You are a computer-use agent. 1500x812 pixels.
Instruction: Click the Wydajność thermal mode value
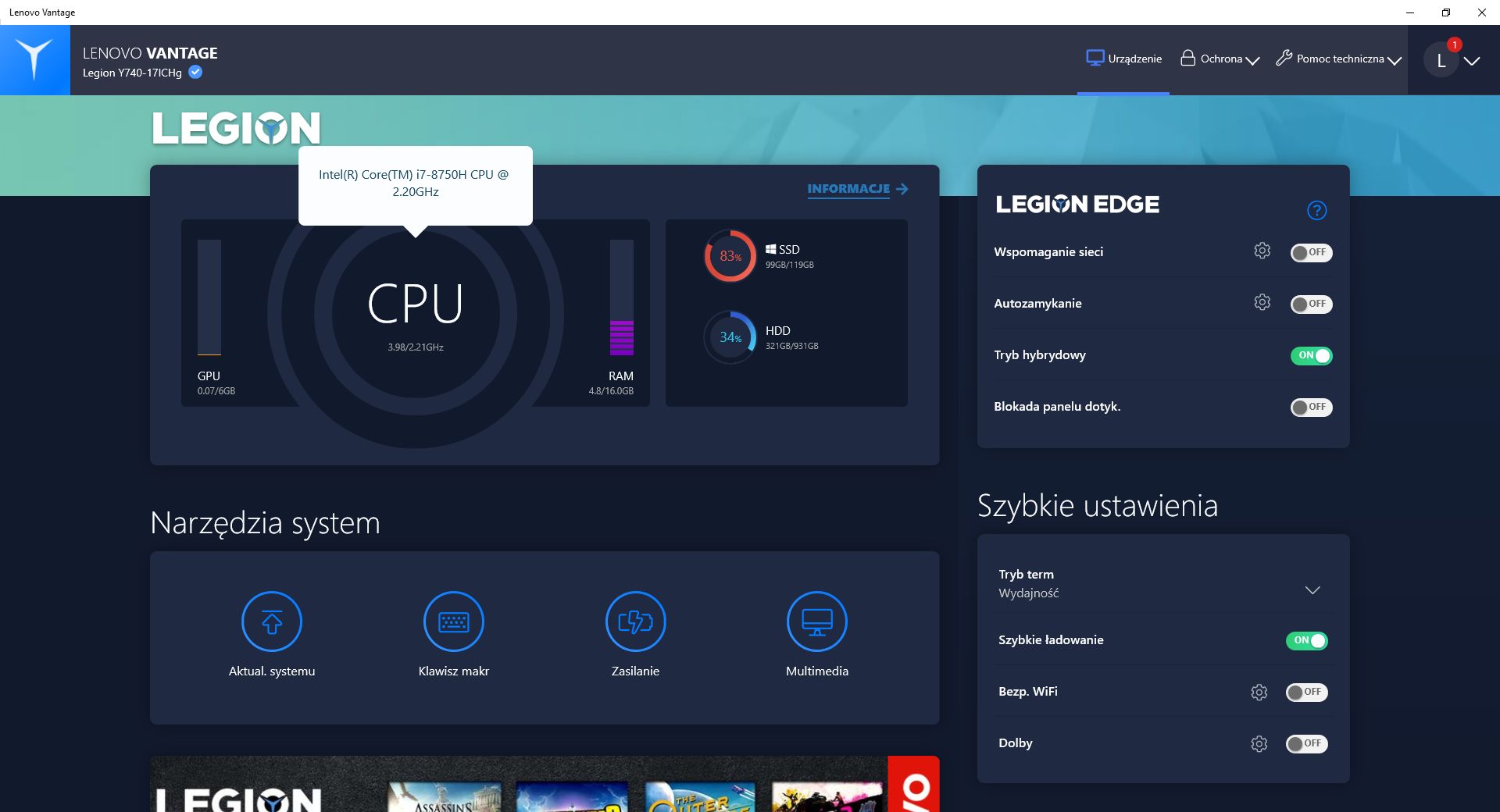(1029, 593)
